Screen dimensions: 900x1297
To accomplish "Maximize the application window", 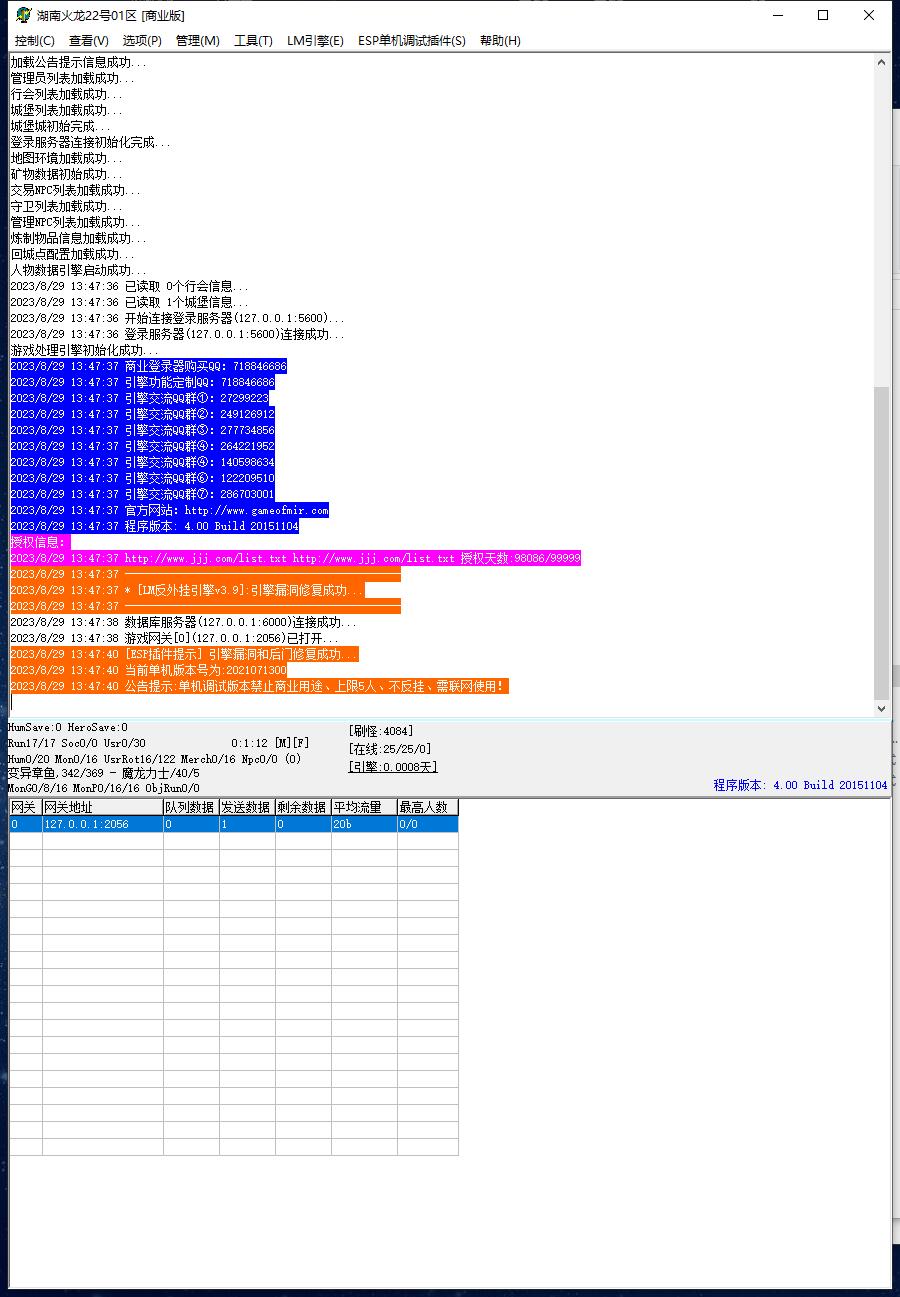I will coord(823,15).
